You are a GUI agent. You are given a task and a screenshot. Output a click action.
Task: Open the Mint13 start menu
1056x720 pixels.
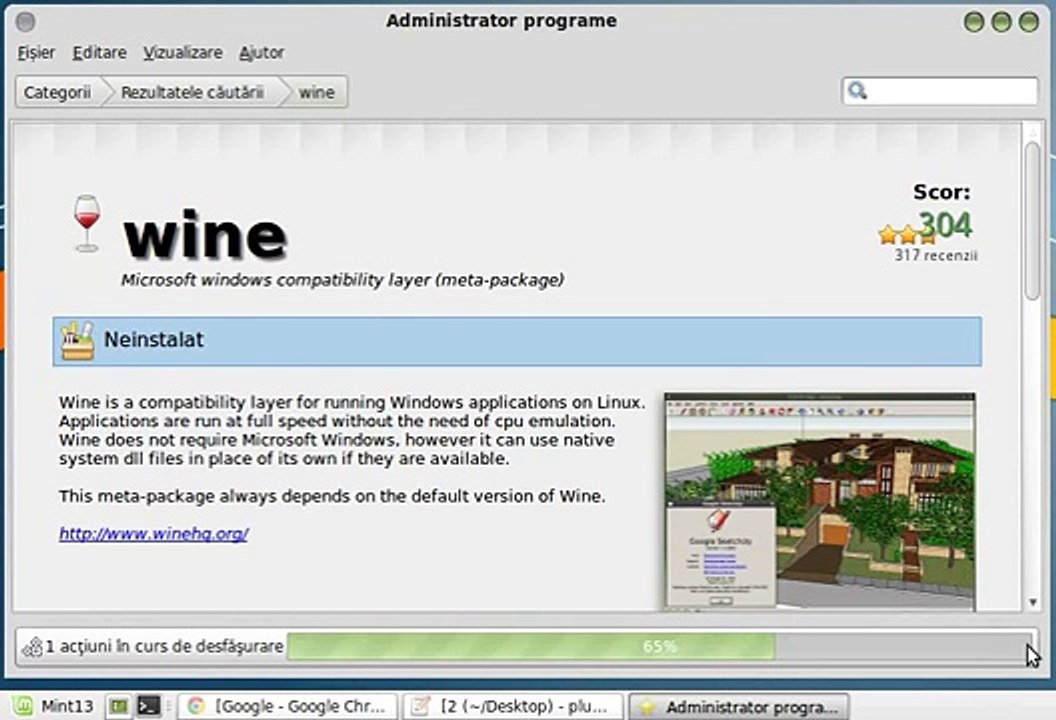(x=51, y=707)
